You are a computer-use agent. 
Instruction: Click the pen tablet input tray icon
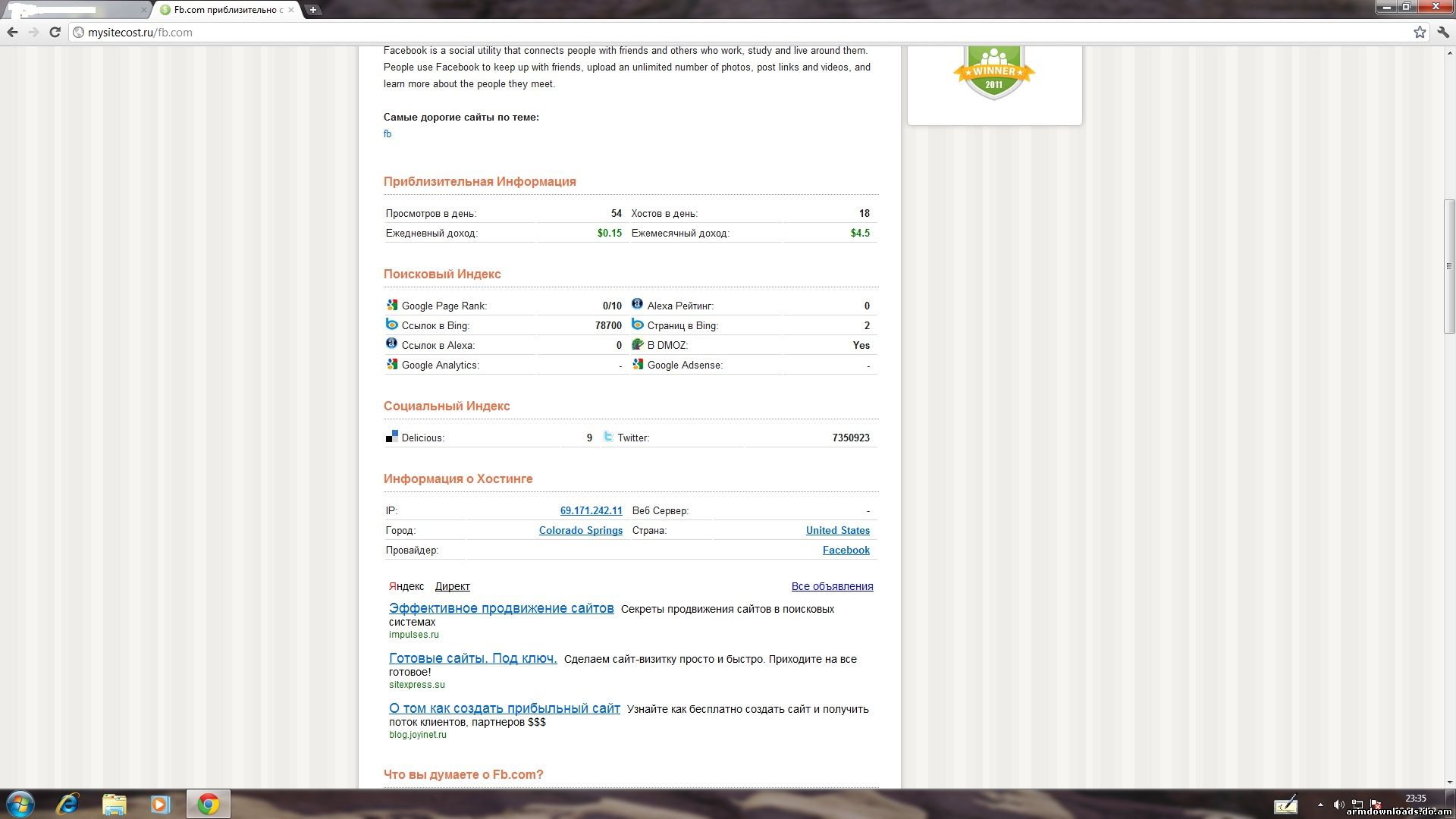(x=1286, y=804)
